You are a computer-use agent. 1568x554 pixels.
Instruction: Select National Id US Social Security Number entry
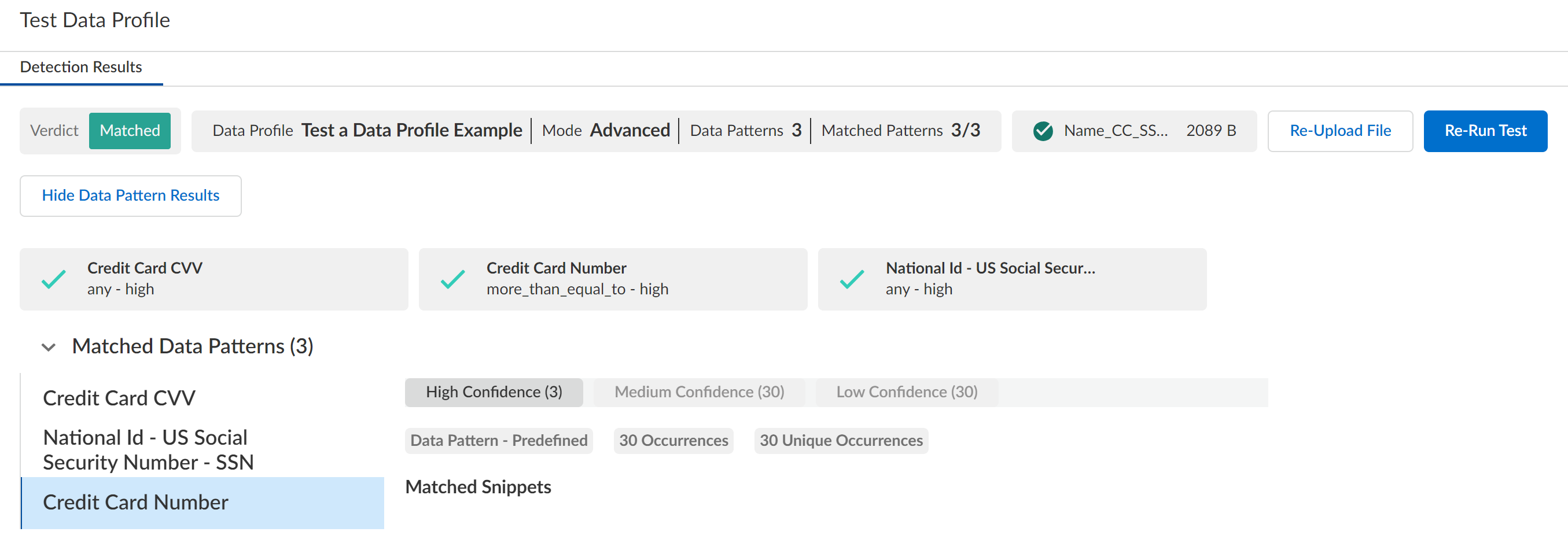tap(148, 450)
